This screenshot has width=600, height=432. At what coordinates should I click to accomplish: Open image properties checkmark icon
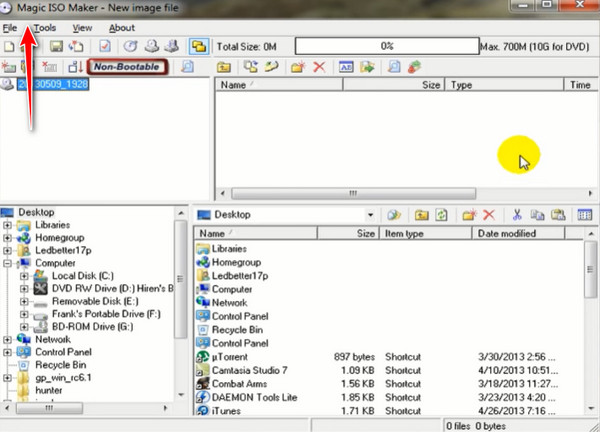104,47
